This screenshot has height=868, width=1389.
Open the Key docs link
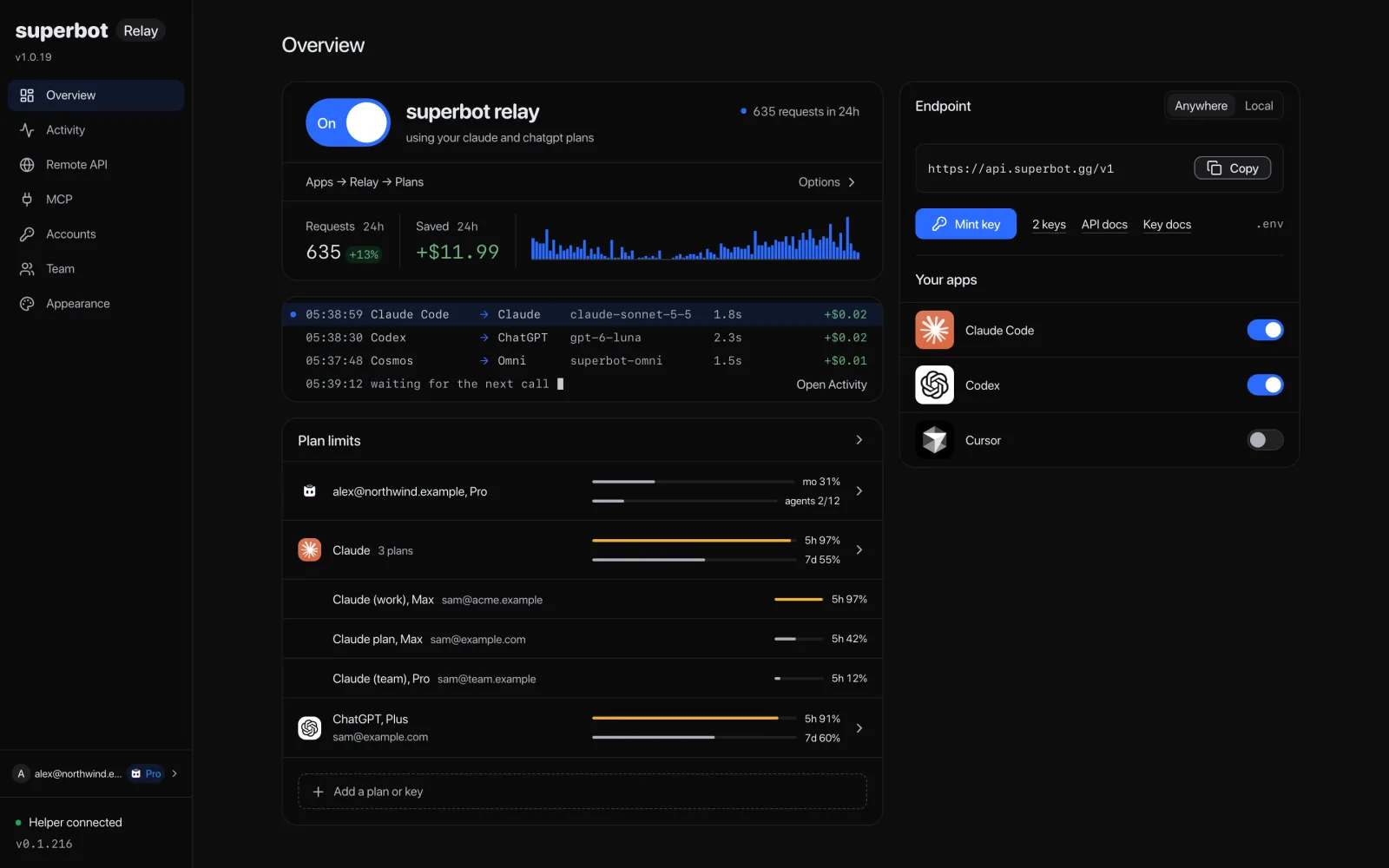1167,225
